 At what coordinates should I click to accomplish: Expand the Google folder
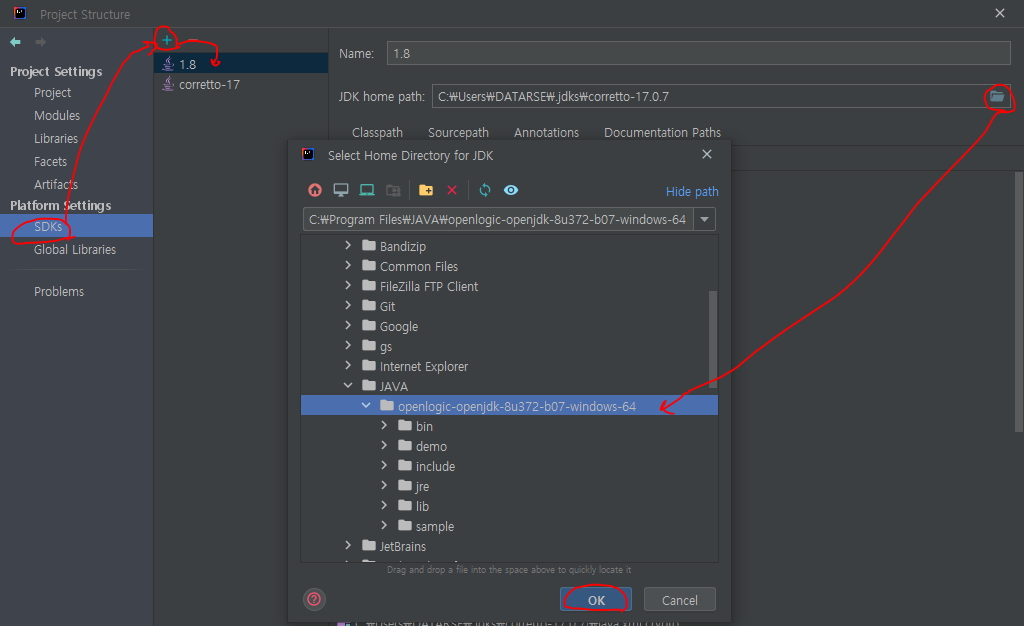[348, 326]
